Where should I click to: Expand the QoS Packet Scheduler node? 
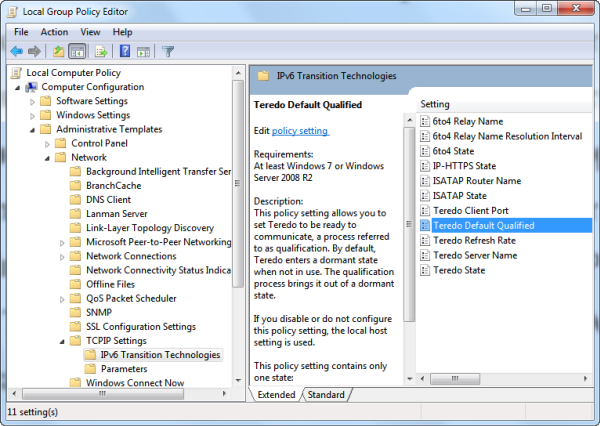62,299
